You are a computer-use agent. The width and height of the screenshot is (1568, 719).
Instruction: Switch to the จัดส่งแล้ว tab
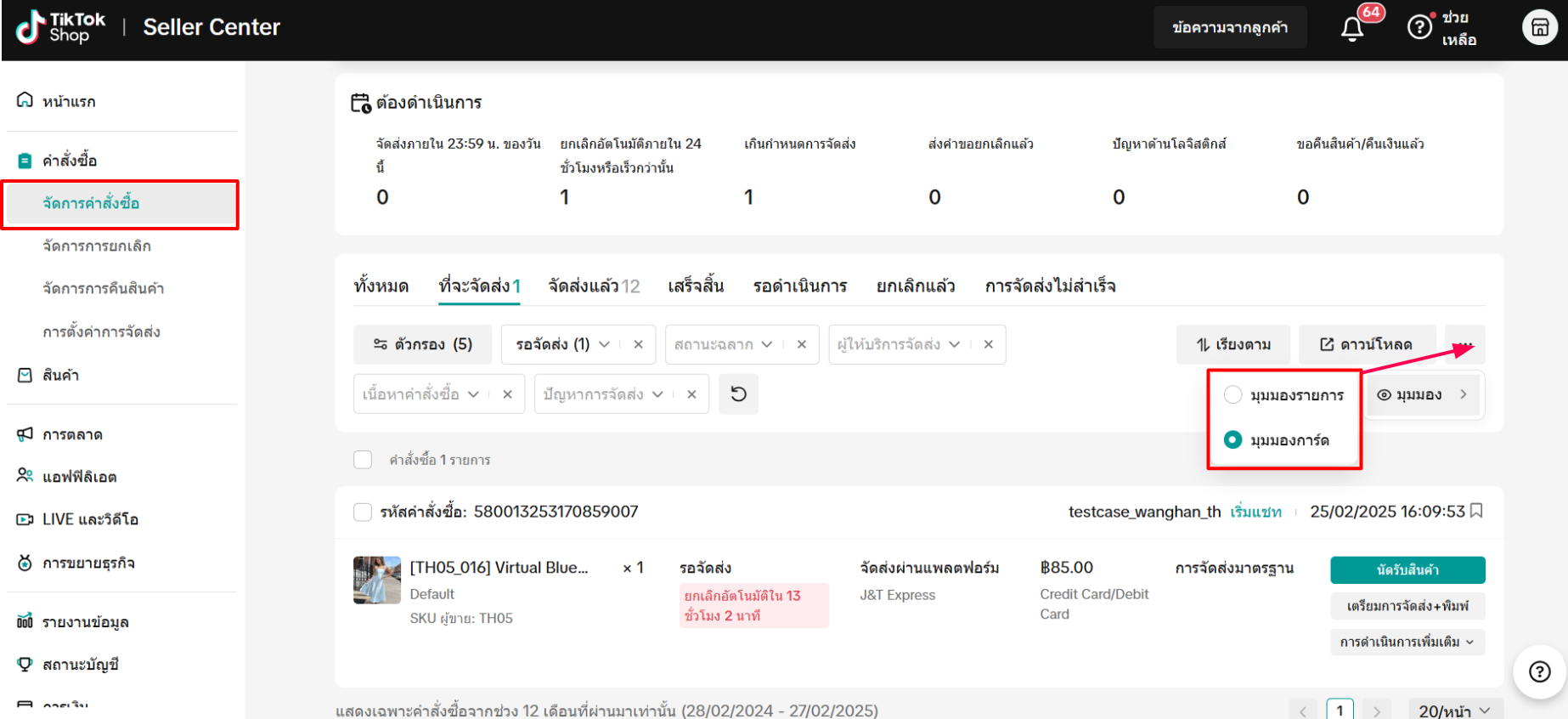(594, 286)
